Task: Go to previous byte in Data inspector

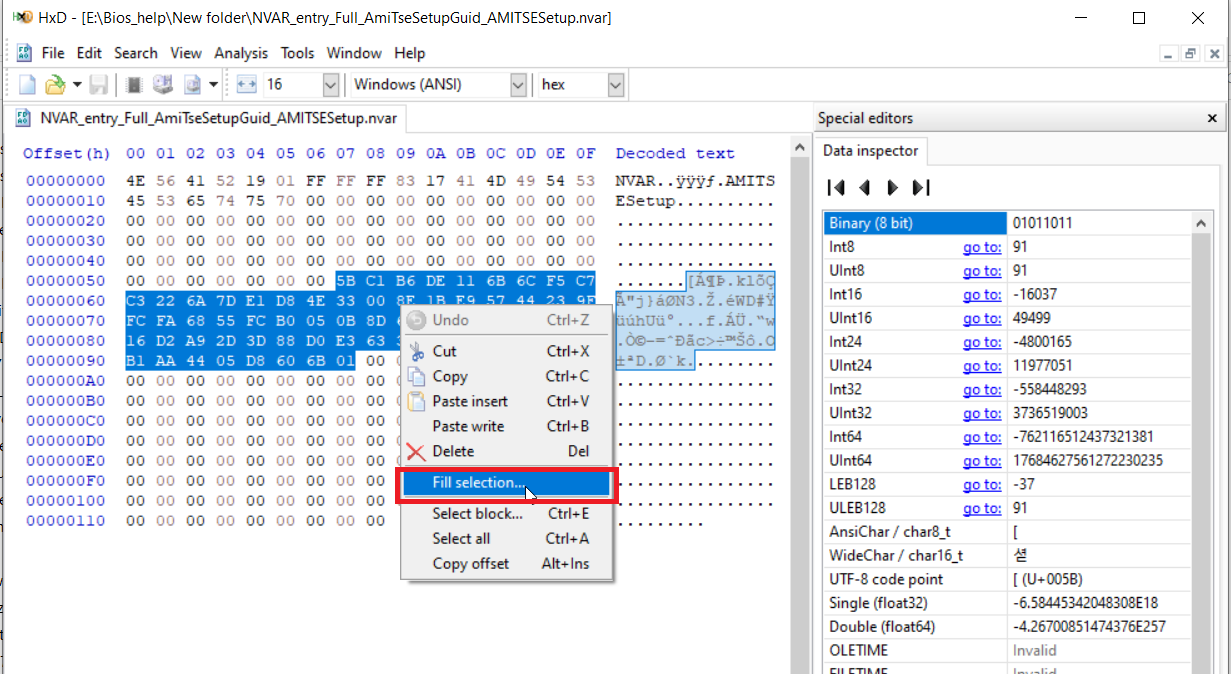Action: pyautogui.click(x=865, y=187)
